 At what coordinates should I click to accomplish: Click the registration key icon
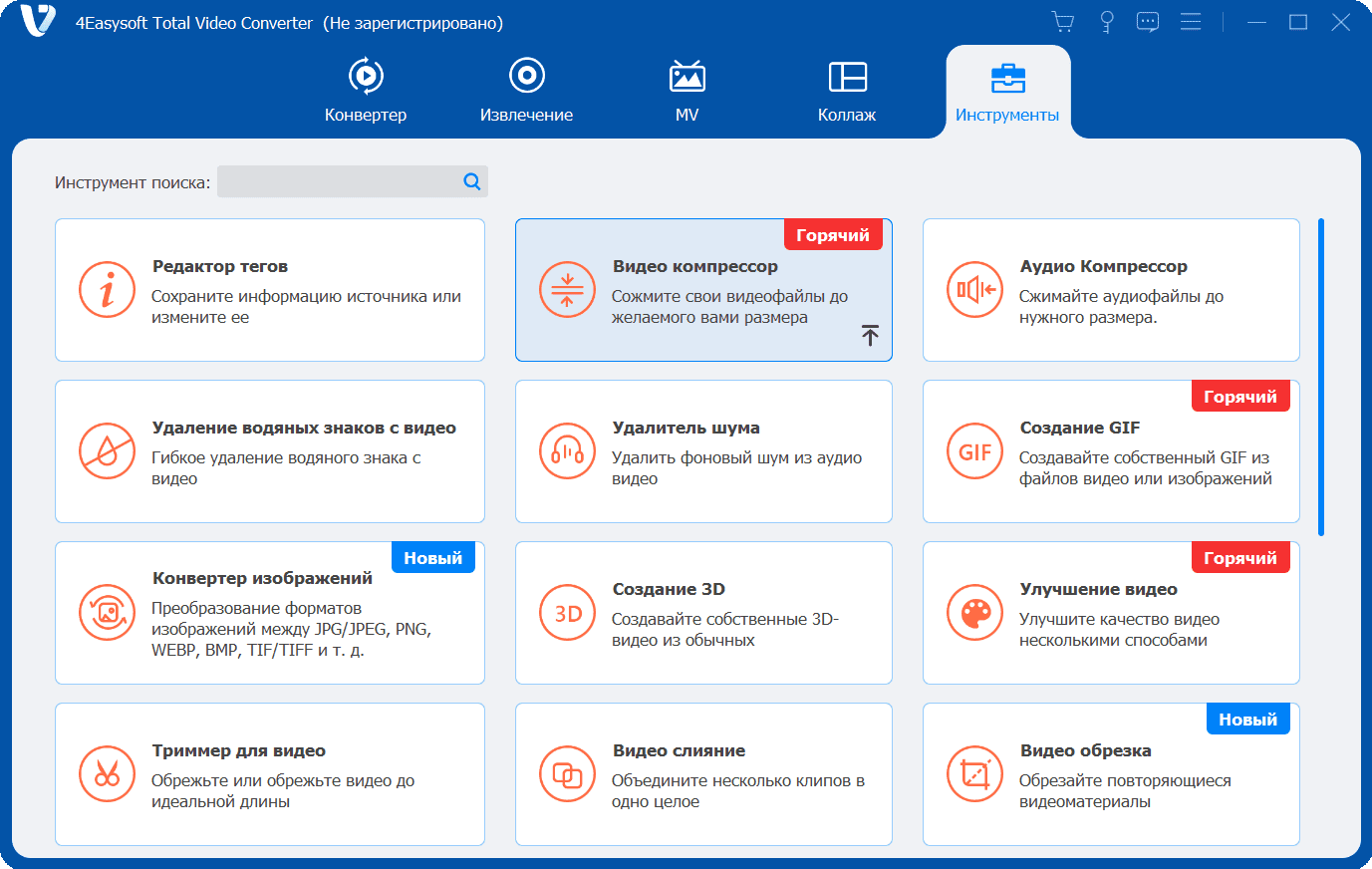point(1106,22)
